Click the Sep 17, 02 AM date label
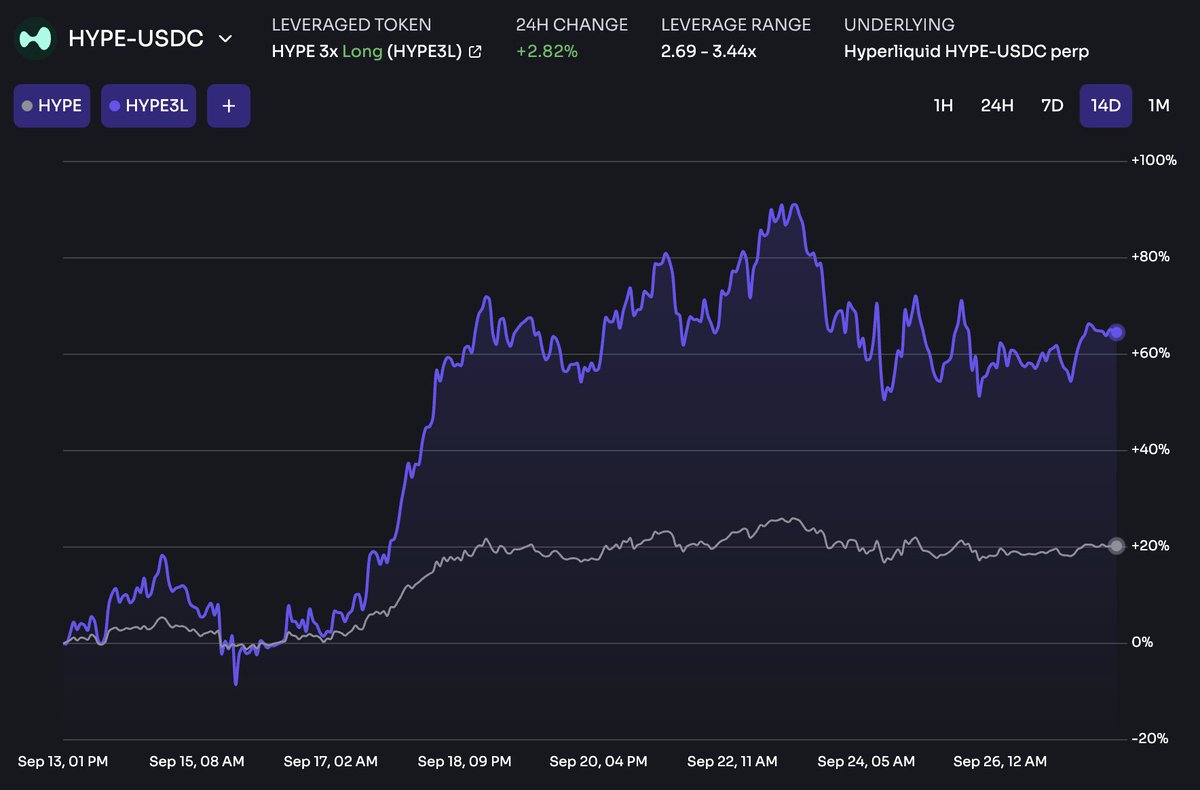Image resolution: width=1200 pixels, height=790 pixels. click(331, 762)
